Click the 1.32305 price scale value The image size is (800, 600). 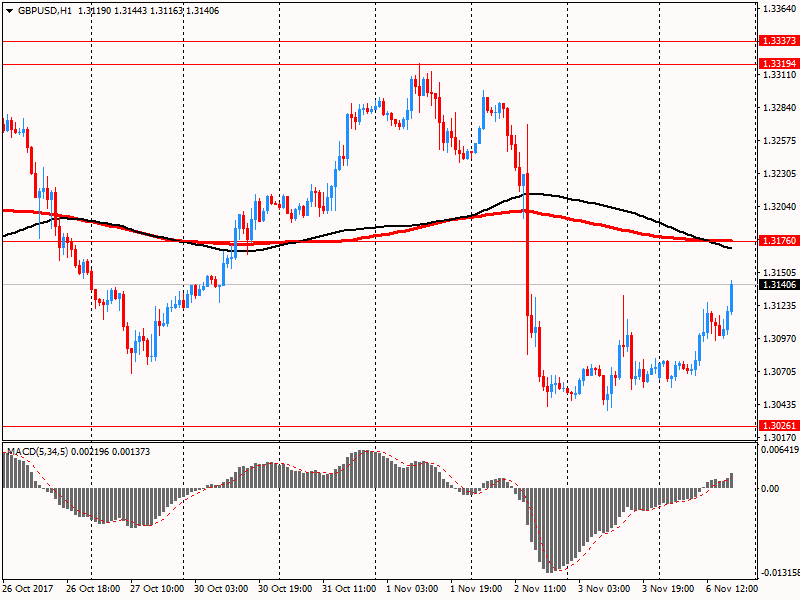780,174
